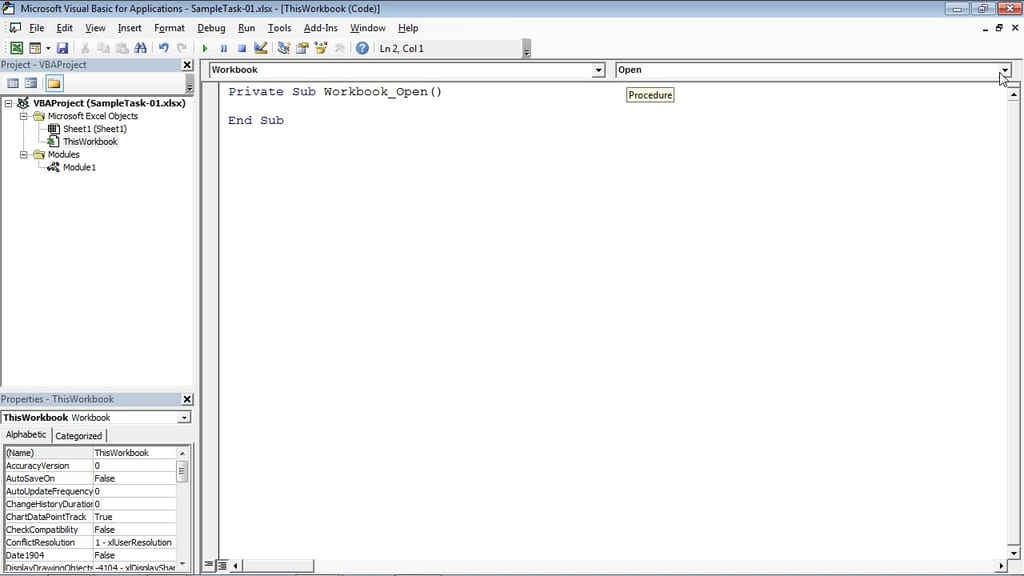Viewport: 1024px width, 576px height.
Task: Select the ChartDataPointTrack property row
Action: 90,517
